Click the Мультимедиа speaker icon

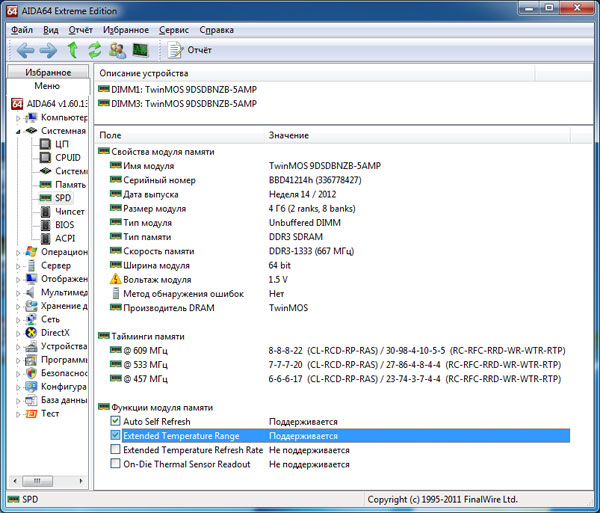coord(31,292)
